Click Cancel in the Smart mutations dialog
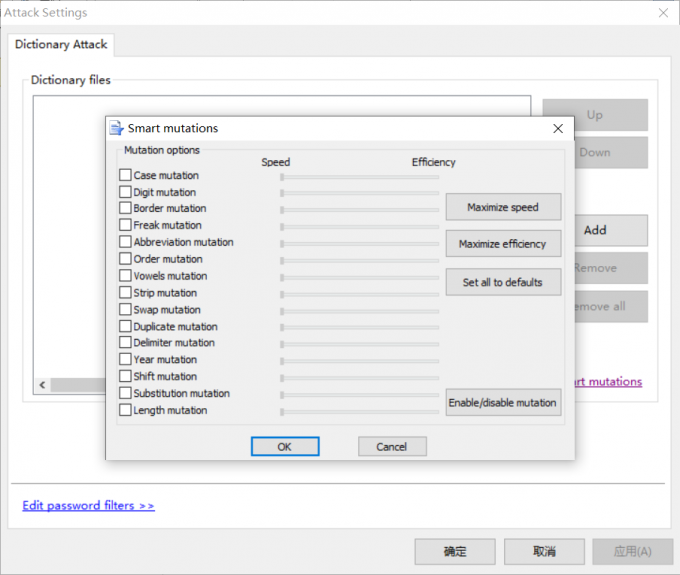The image size is (680, 575). pos(392,447)
